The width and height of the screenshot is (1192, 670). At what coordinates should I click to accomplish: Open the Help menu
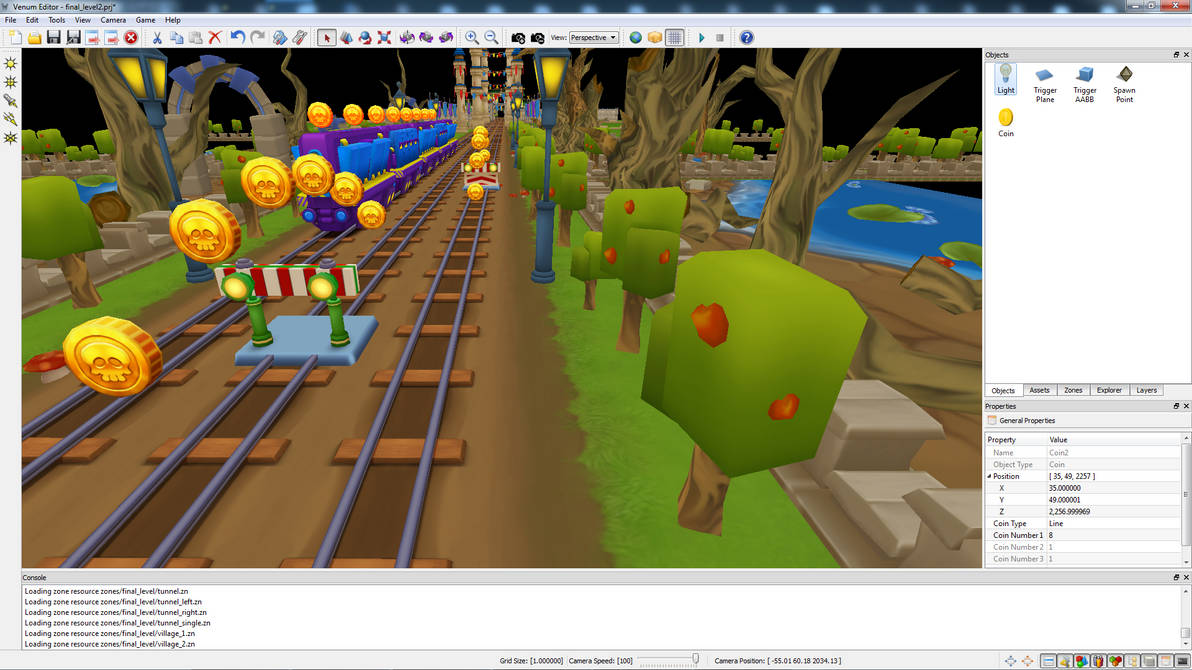click(x=173, y=20)
